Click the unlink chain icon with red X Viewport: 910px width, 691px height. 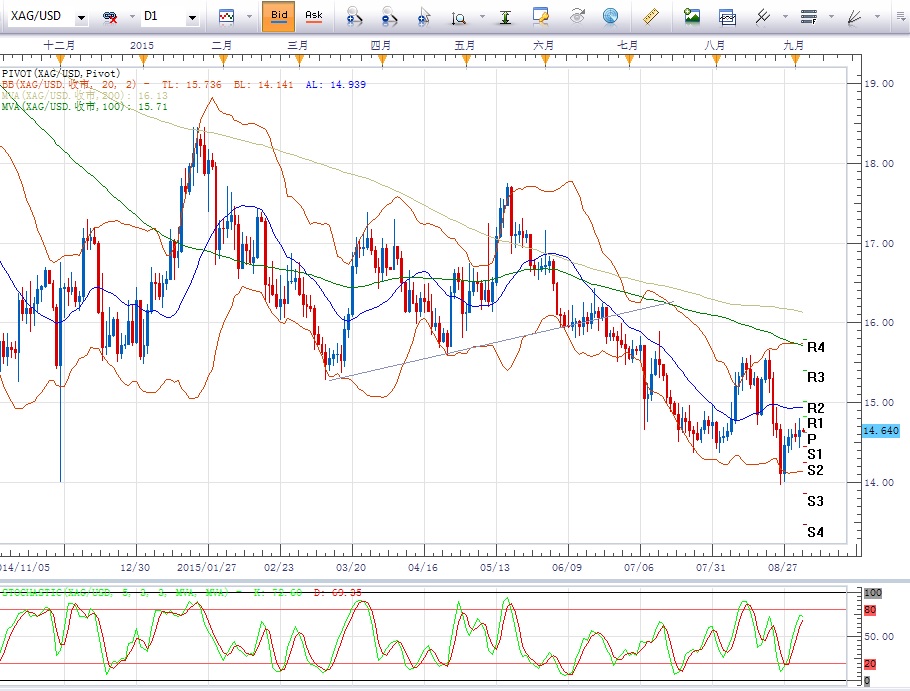click(x=109, y=17)
